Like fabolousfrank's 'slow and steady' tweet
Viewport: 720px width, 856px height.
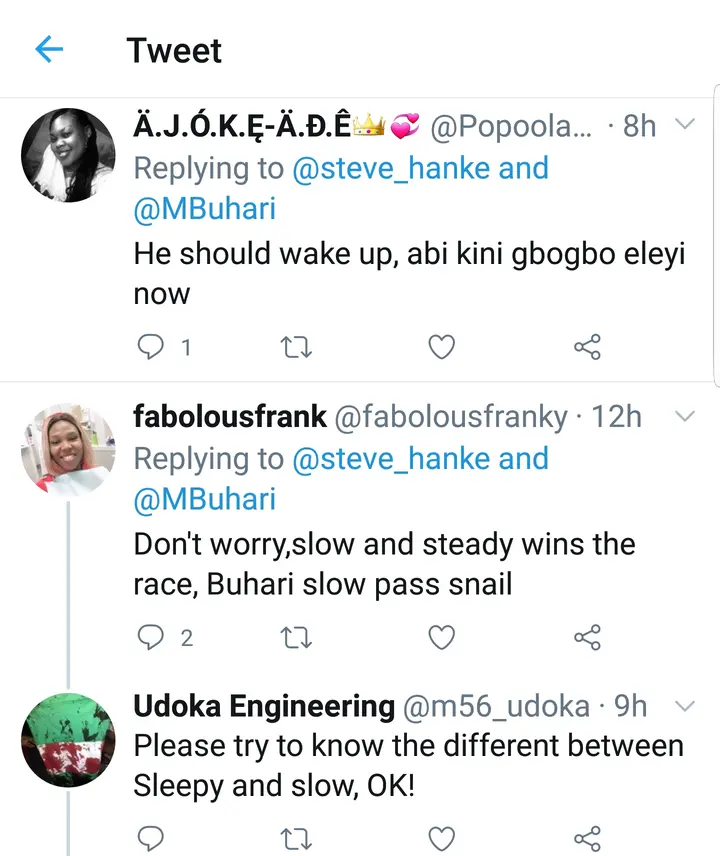441,637
